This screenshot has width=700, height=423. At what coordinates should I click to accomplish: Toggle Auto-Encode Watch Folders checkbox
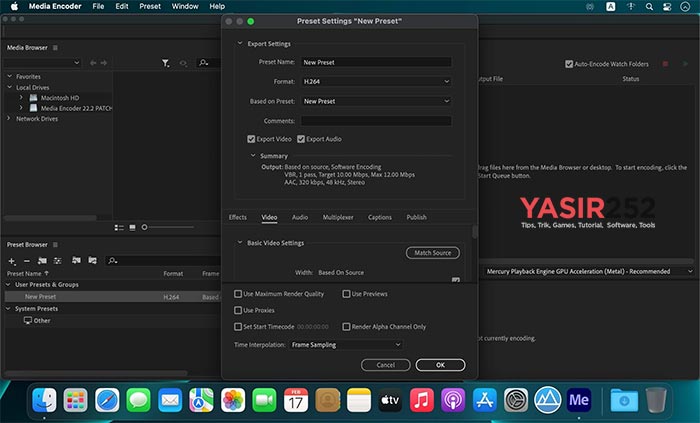click(569, 64)
